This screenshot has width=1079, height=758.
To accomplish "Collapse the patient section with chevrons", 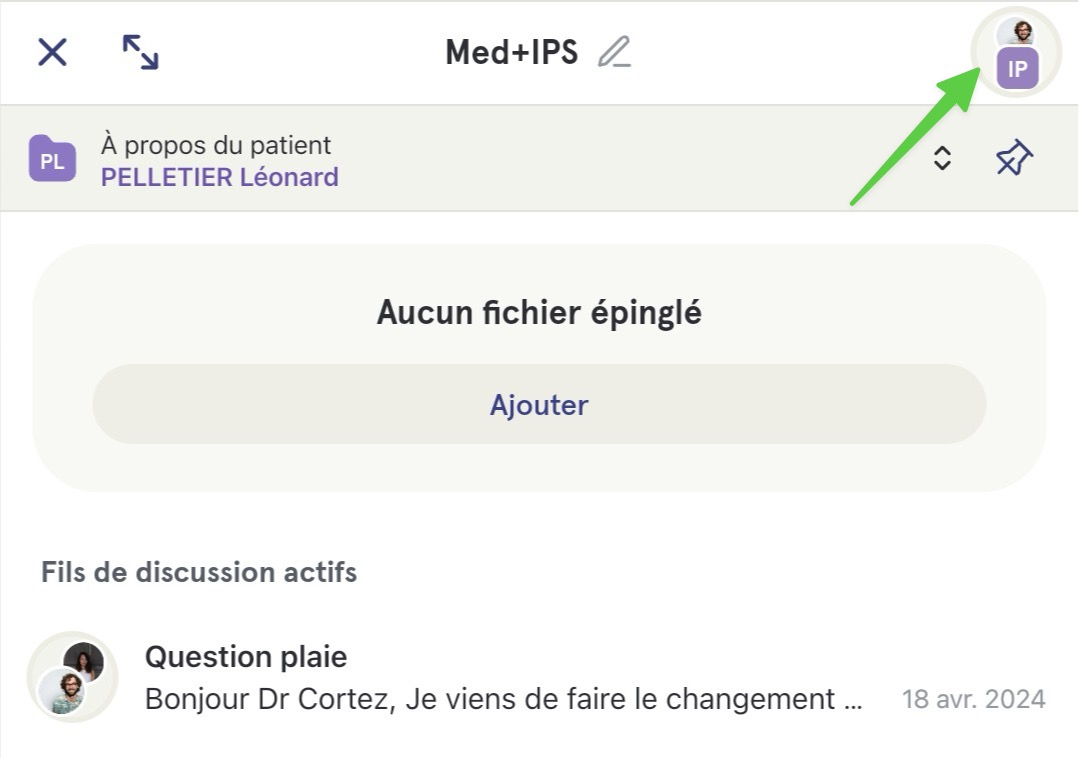I will [942, 158].
